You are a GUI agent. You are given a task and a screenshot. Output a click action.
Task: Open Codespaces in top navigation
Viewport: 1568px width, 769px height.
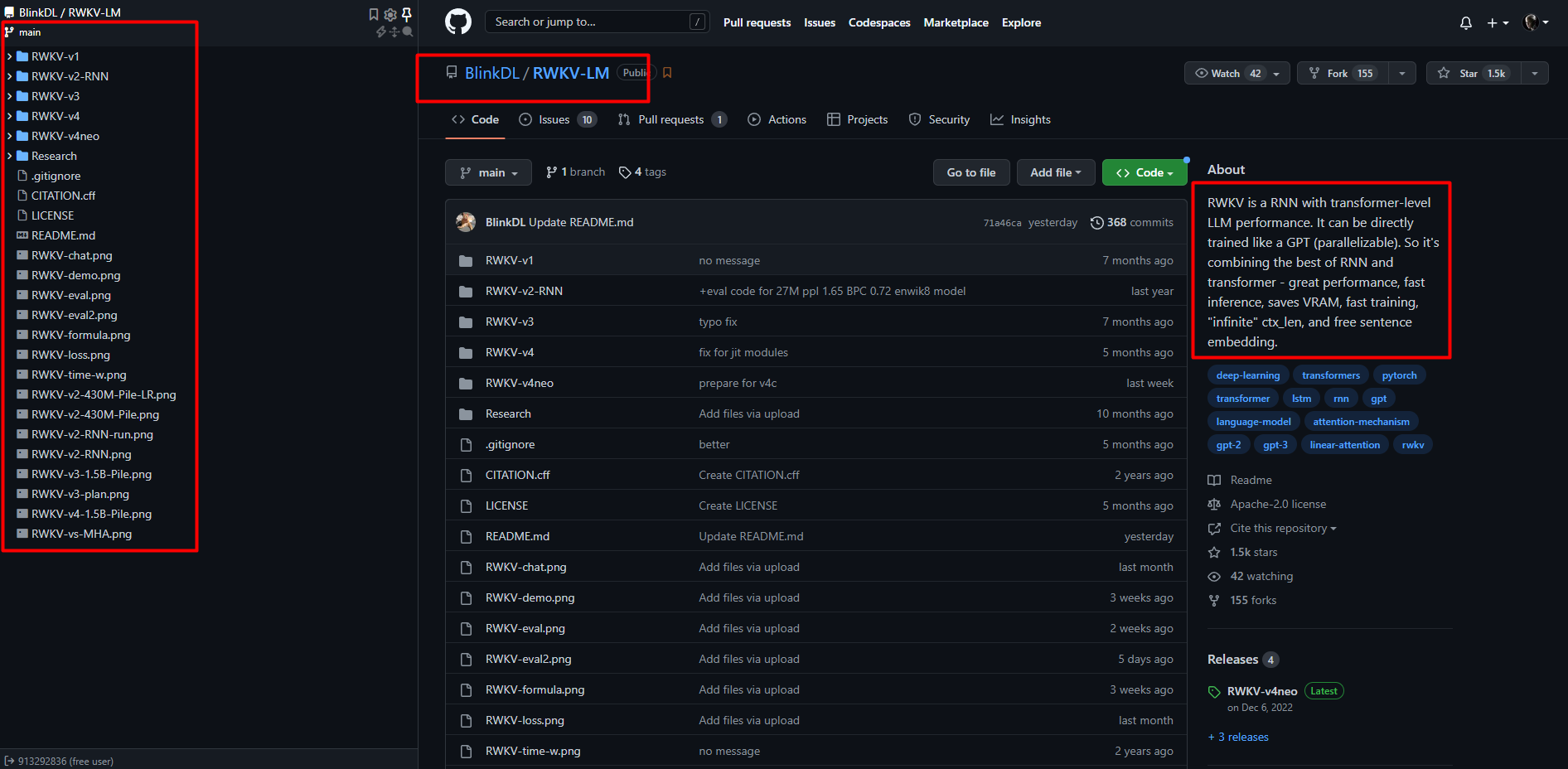879,22
